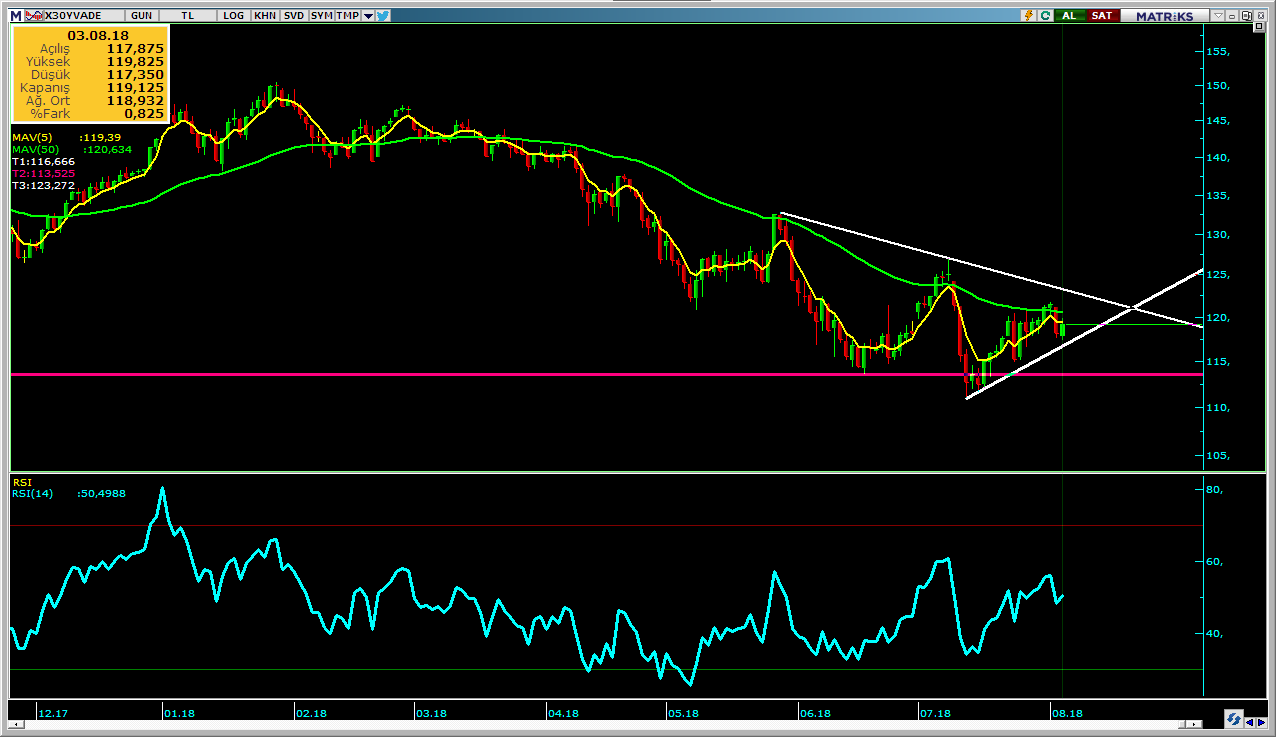
Task: Click the blue sync arrows icon
Action: [1234, 719]
